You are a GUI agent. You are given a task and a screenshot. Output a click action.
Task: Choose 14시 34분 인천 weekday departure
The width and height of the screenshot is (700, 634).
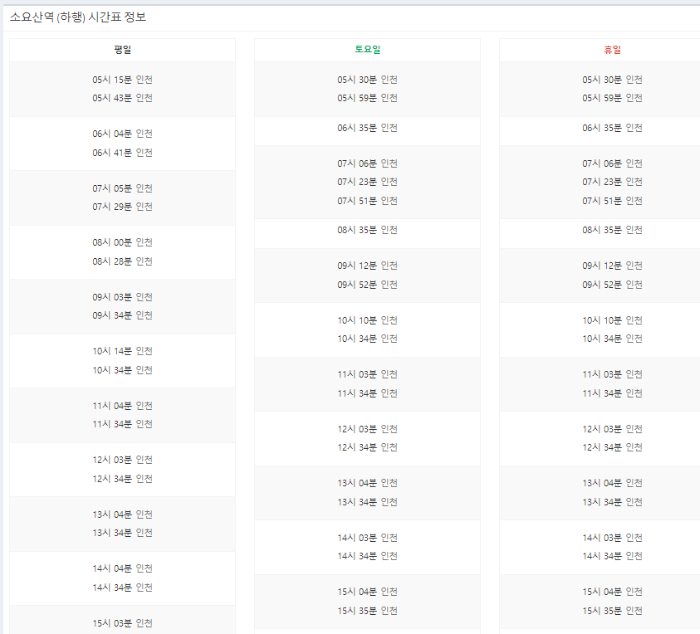[x=122, y=588]
